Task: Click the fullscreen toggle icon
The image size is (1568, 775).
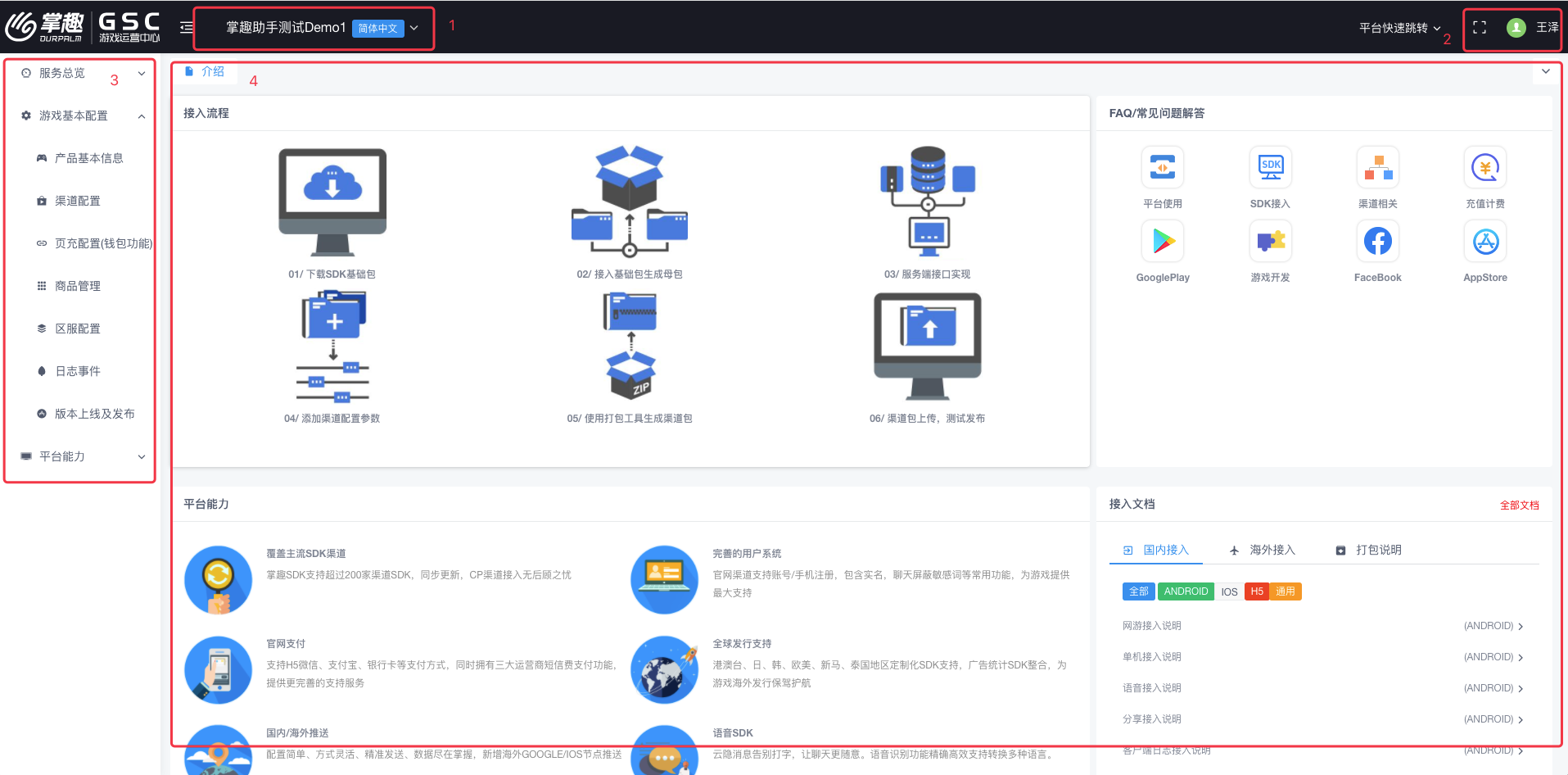Action: pos(1479,28)
